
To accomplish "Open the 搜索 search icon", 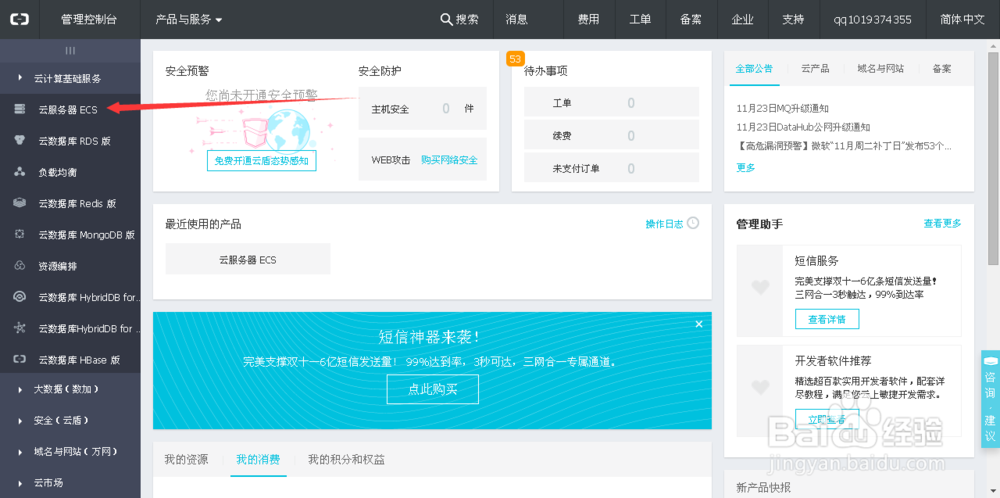I will coord(446,19).
